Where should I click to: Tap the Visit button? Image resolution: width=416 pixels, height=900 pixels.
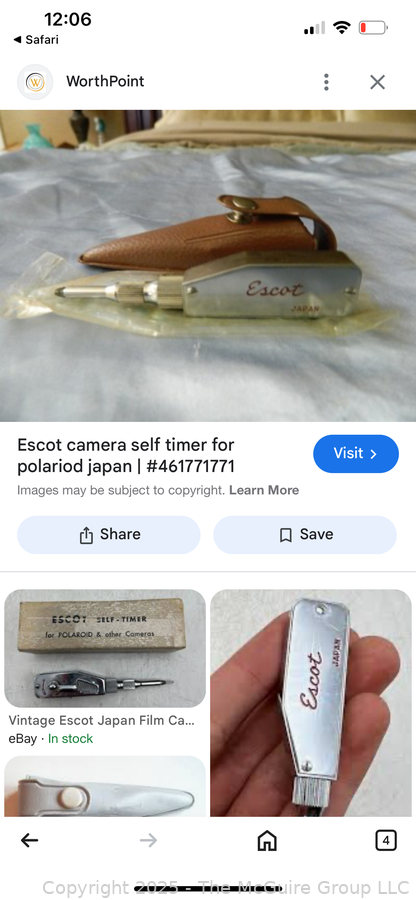(x=356, y=453)
